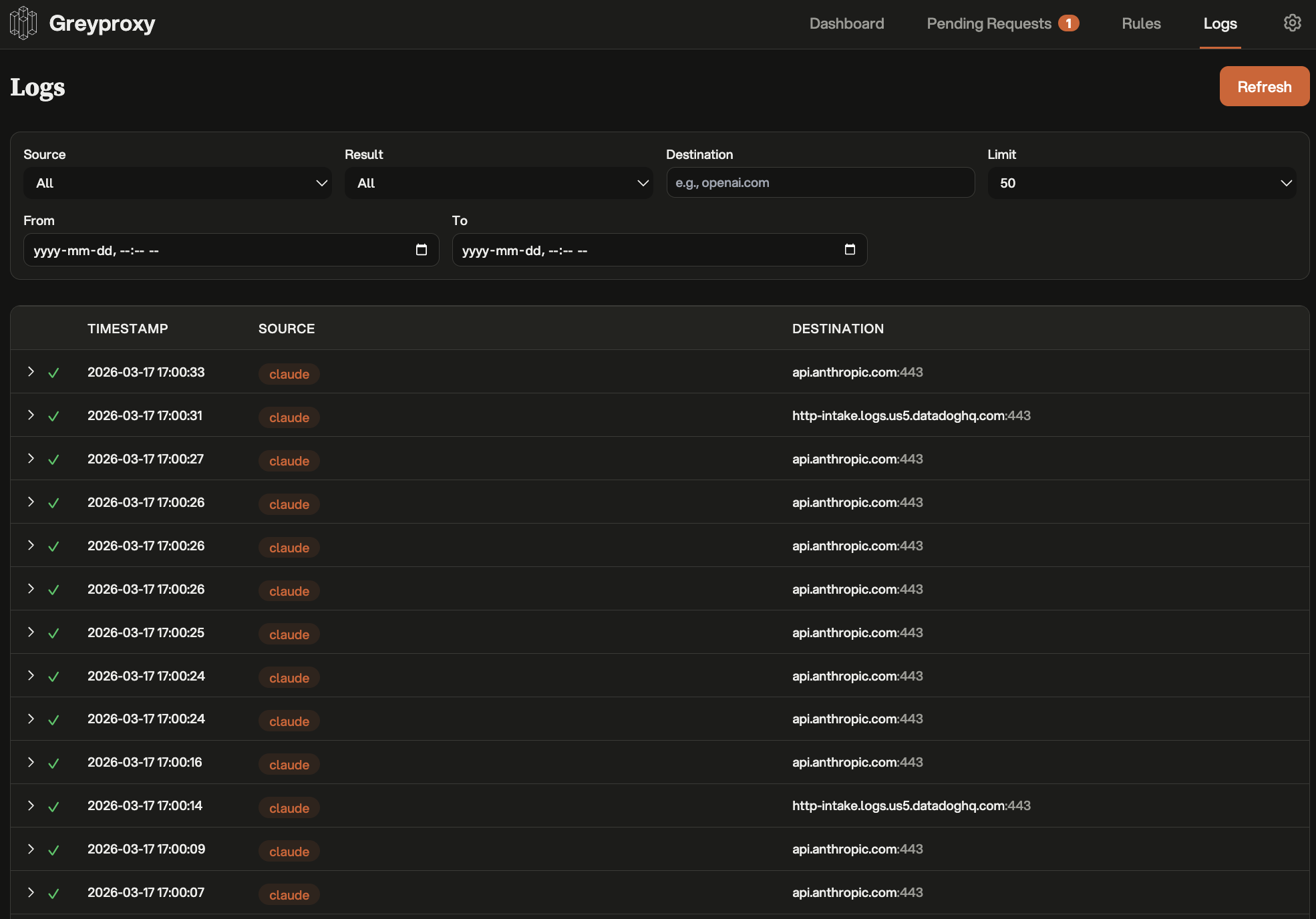1316x919 pixels.
Task: Click green checkmark on 17:00:31 datadoghq row
Action: tap(53, 416)
